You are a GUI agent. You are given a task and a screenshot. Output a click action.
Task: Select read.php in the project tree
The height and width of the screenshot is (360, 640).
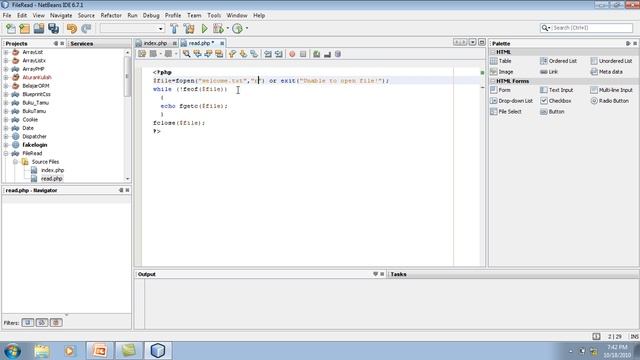pyautogui.click(x=52, y=179)
